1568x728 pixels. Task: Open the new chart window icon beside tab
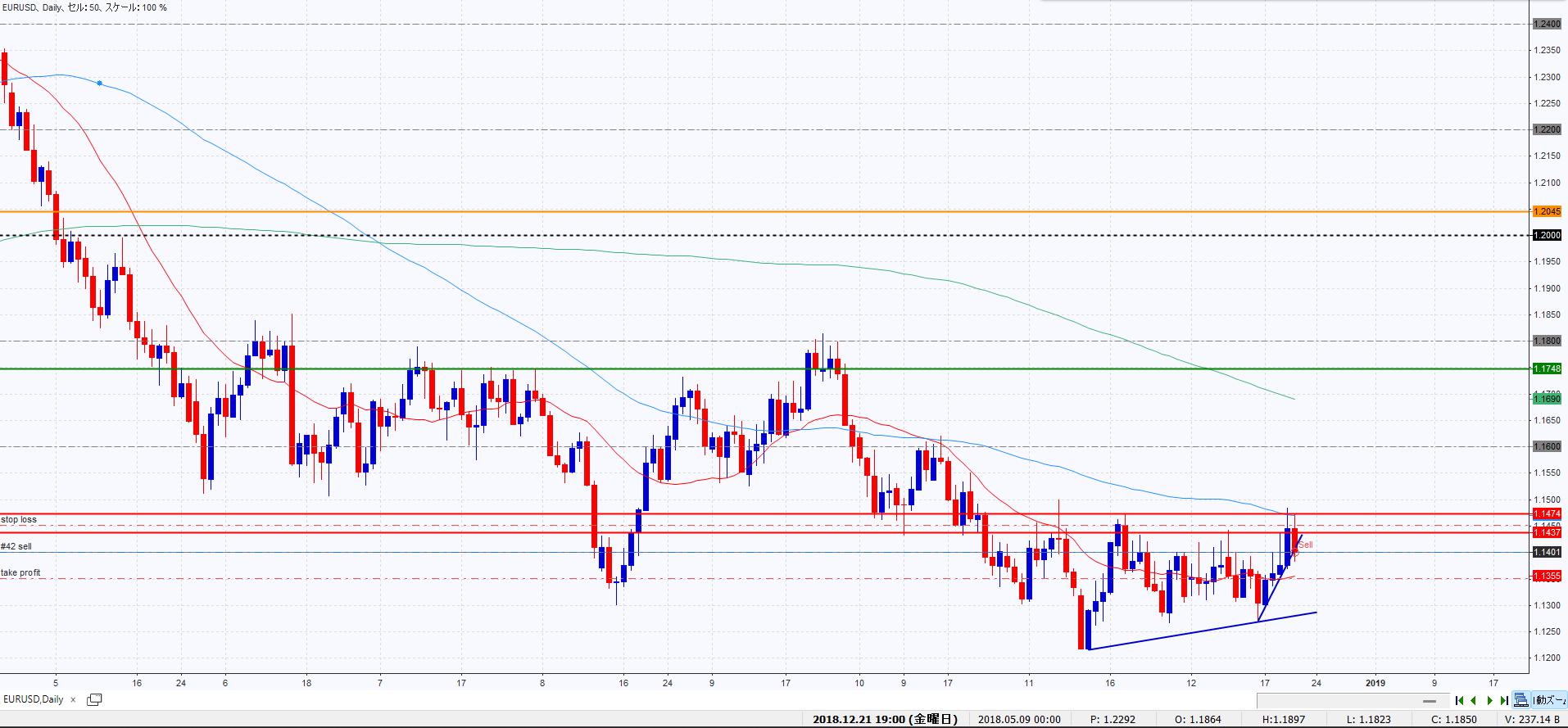[94, 699]
